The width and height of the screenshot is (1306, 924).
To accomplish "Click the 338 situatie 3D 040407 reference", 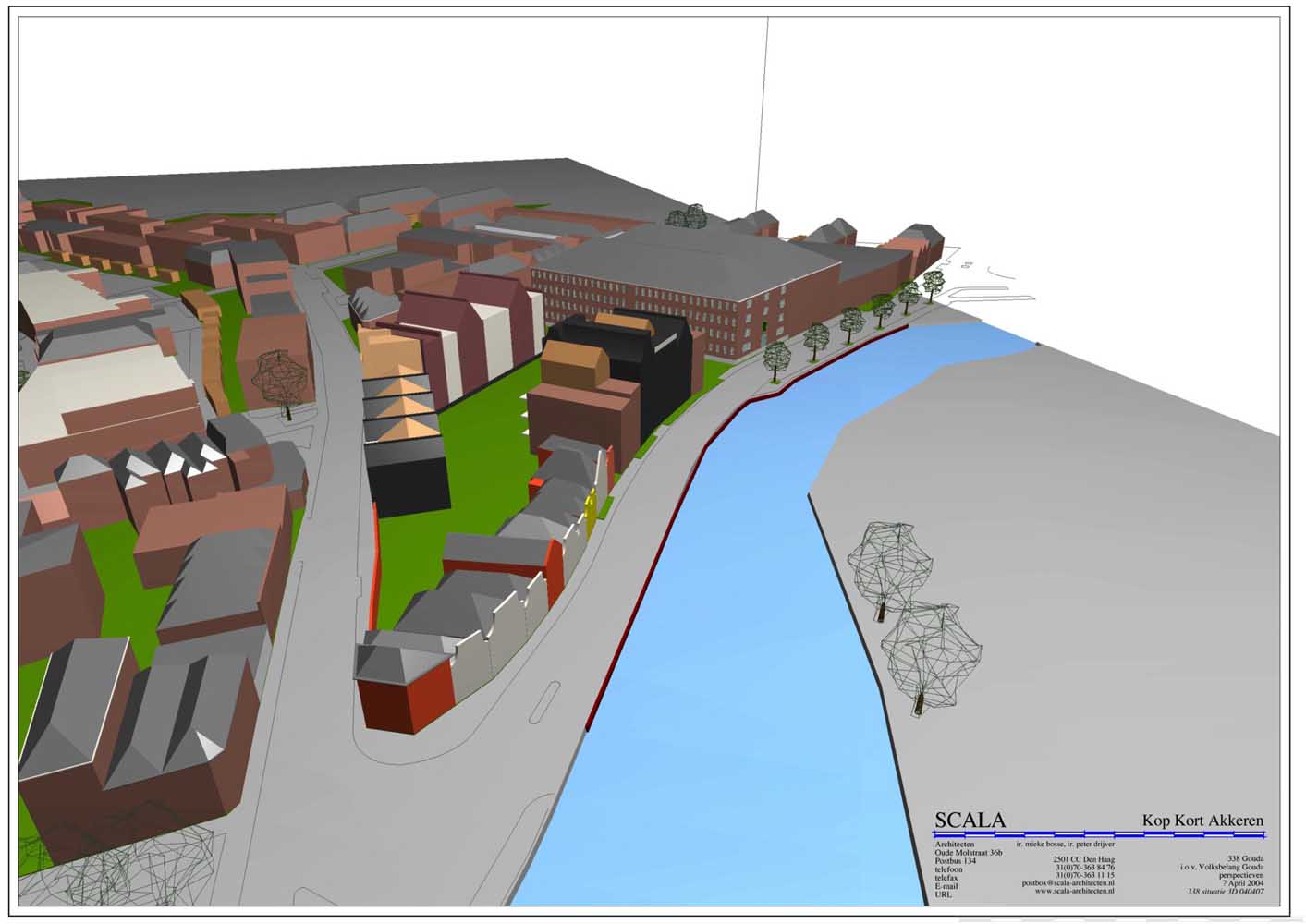I will 1226,892.
